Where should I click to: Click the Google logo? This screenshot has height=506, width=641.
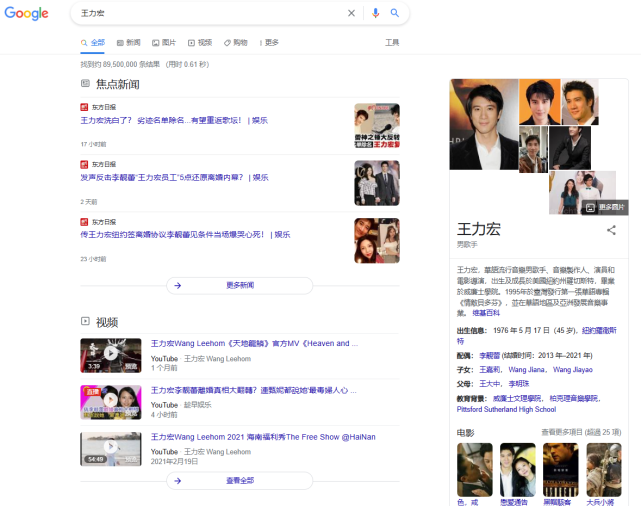26,13
